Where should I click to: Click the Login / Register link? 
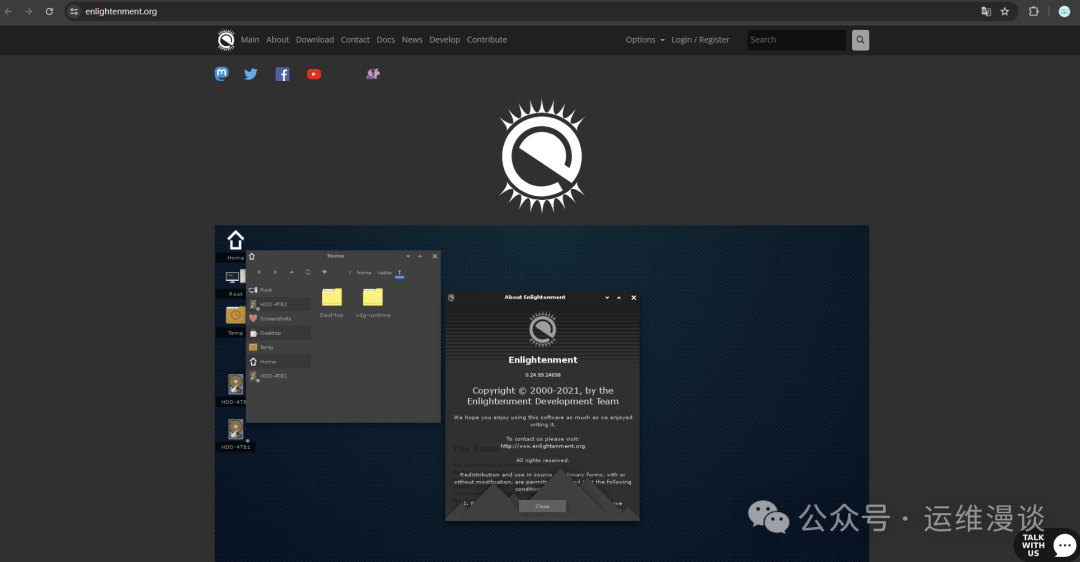click(x=700, y=40)
